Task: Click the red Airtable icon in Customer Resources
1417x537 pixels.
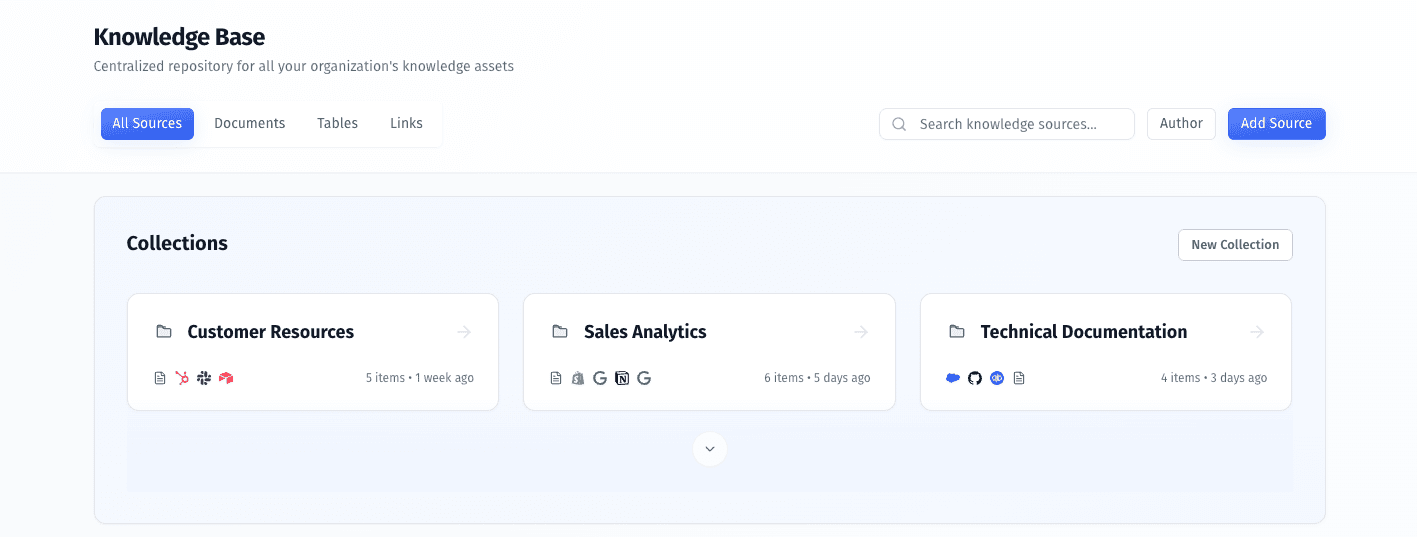Action: (226, 378)
